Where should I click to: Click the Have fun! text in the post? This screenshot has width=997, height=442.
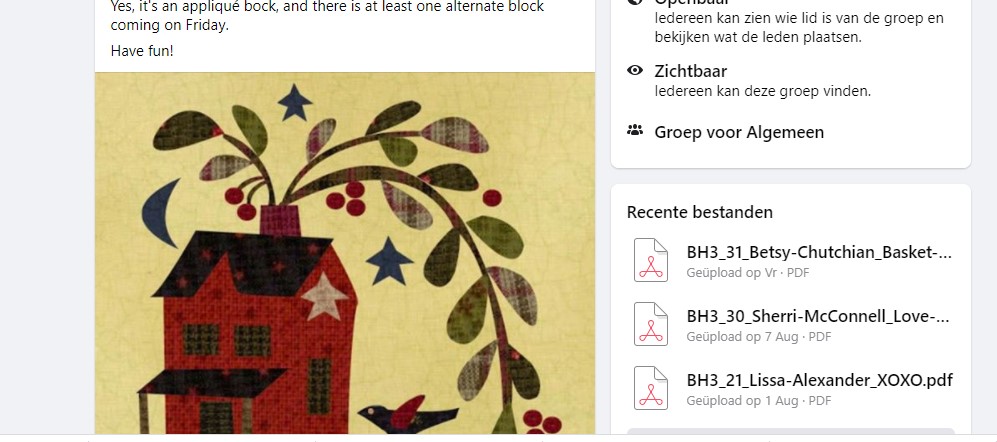[x=142, y=51]
